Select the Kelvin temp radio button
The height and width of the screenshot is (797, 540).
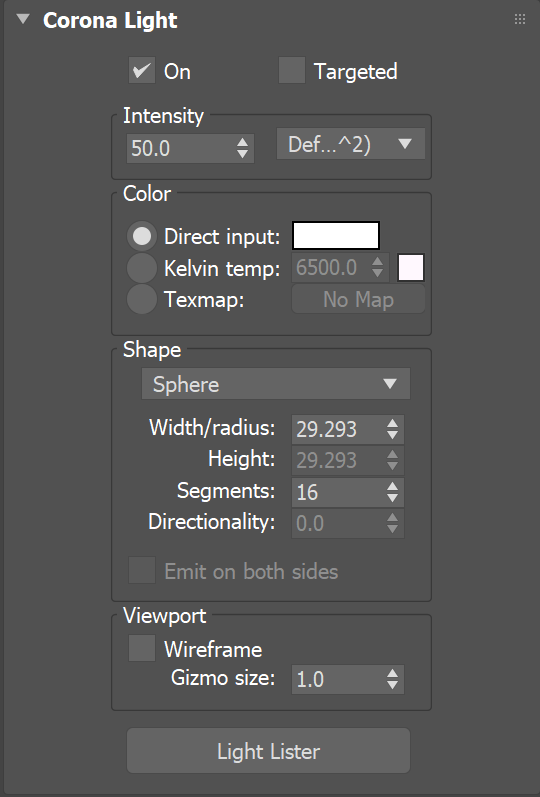pos(142,268)
